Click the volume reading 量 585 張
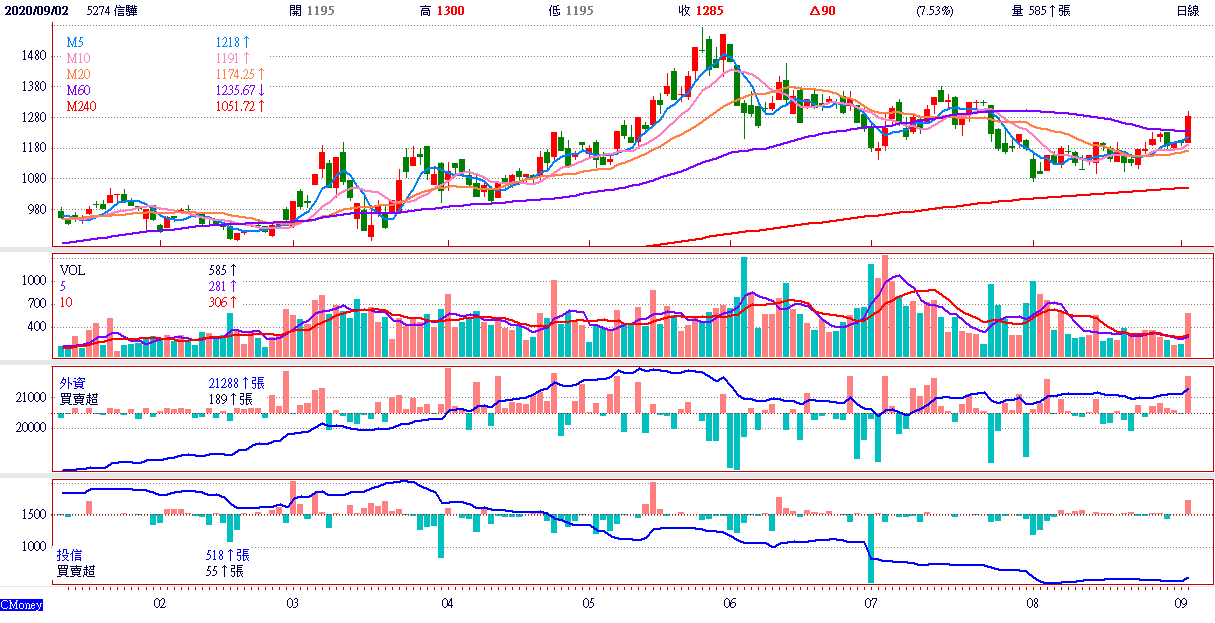This screenshot has height=623, width=1215. click(x=1041, y=11)
